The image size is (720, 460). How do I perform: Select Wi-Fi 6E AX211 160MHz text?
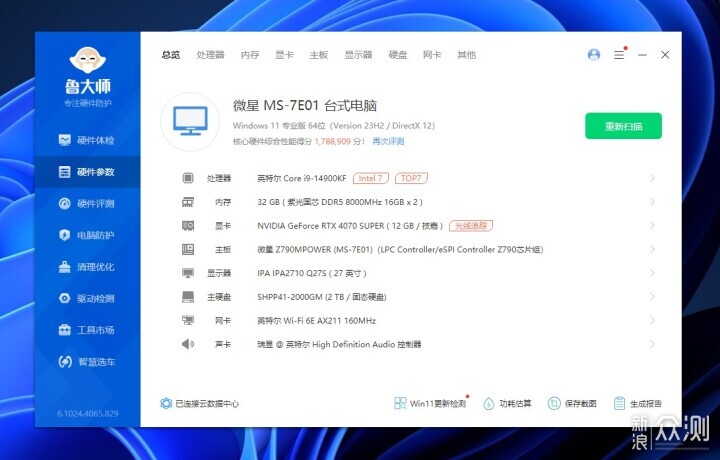click(316, 321)
